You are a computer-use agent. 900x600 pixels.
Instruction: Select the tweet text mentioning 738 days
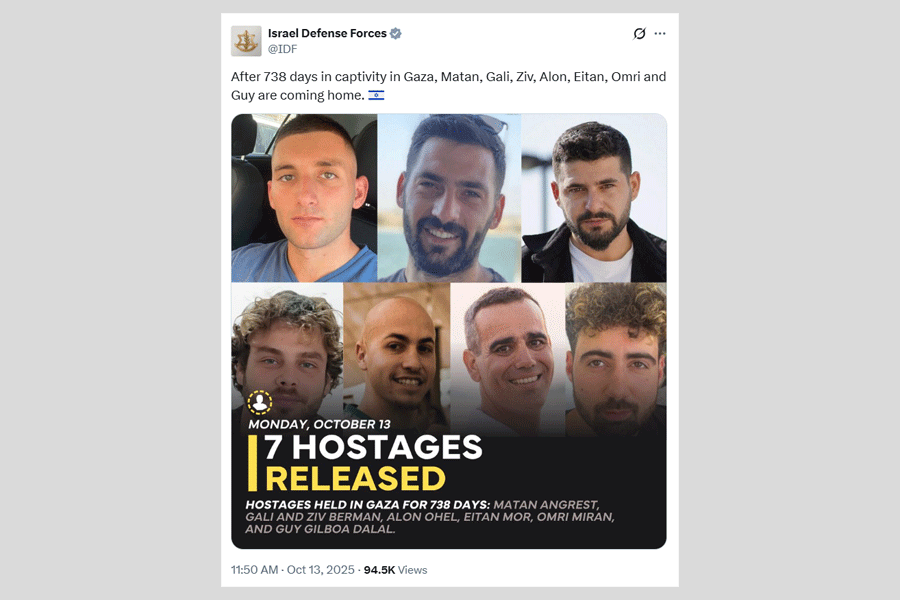pos(448,86)
